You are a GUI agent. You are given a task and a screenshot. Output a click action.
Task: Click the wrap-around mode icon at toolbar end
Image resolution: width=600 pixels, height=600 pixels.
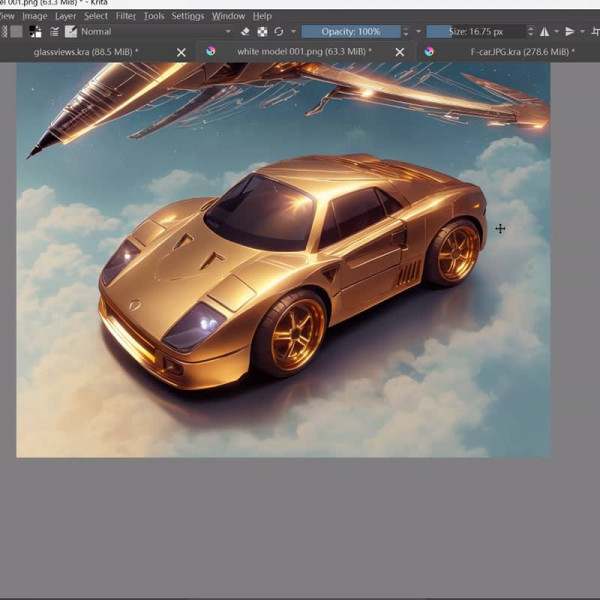pos(593,32)
